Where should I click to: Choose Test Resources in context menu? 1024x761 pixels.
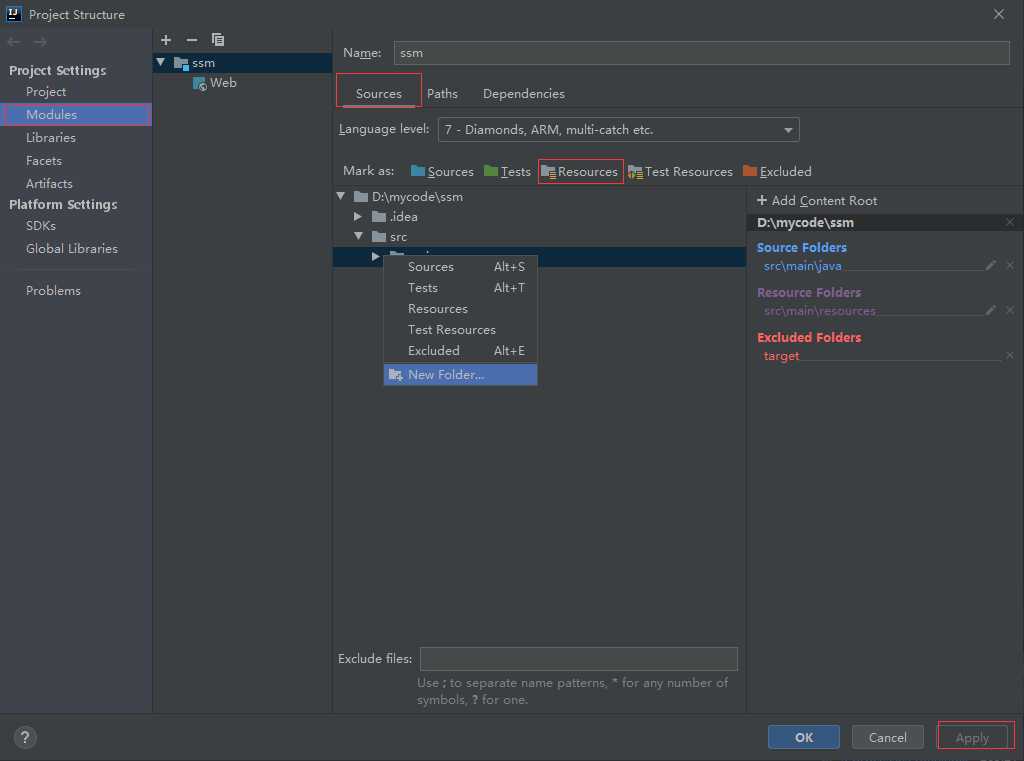point(460,329)
